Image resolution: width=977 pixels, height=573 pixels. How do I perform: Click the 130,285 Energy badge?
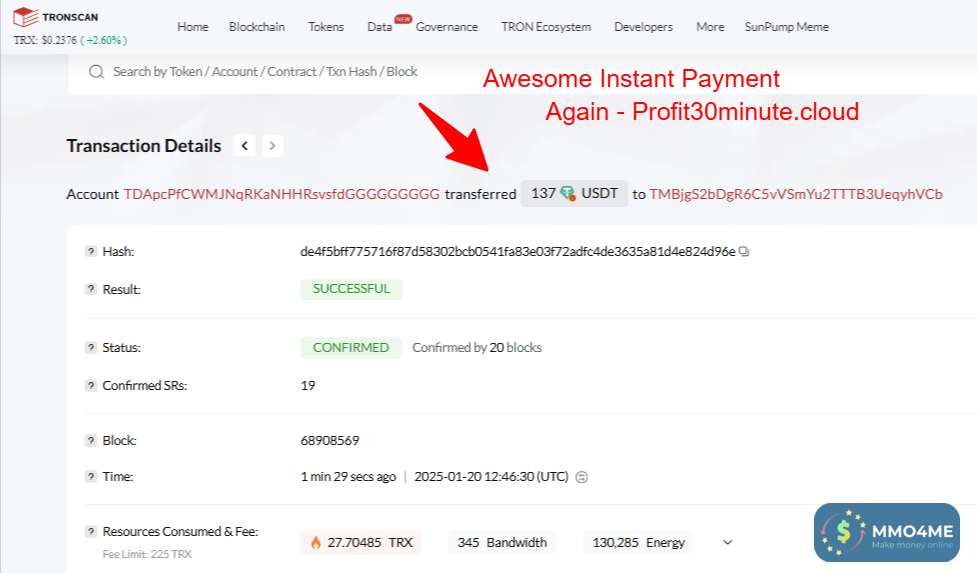pos(639,542)
